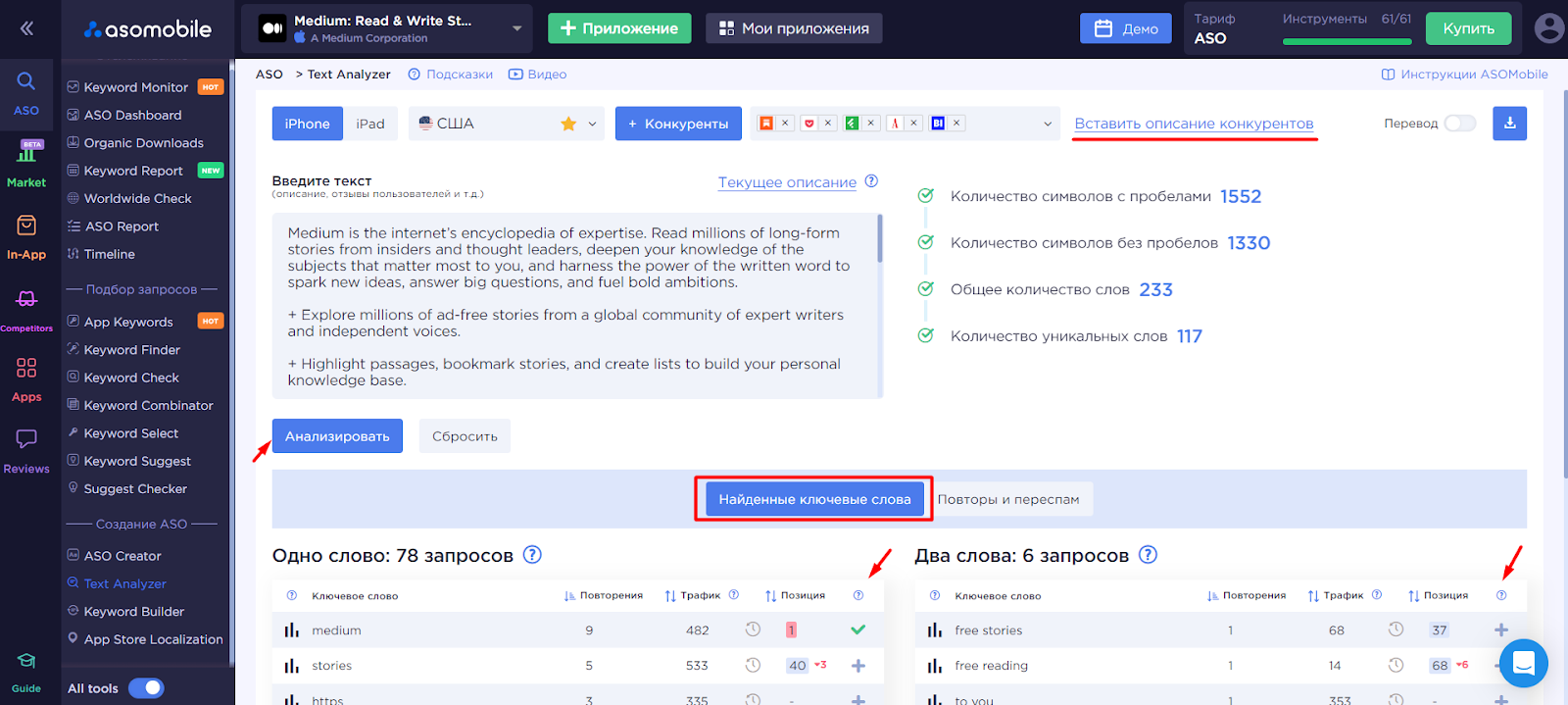Click help icon beside Два слова heading
Viewport: 1568px width, 705px height.
pos(1148,555)
